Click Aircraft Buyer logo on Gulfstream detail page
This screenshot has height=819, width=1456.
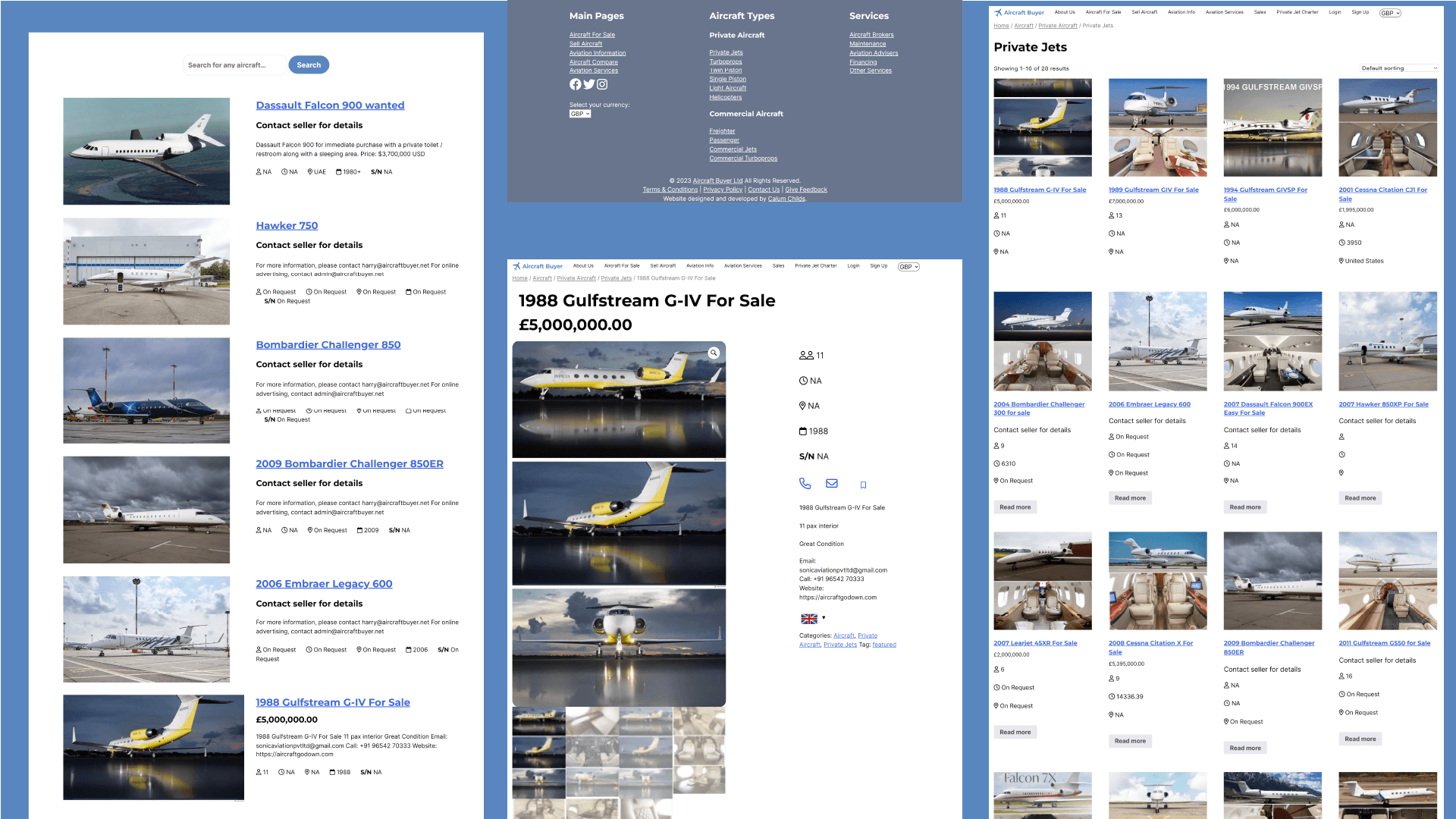pyautogui.click(x=538, y=266)
